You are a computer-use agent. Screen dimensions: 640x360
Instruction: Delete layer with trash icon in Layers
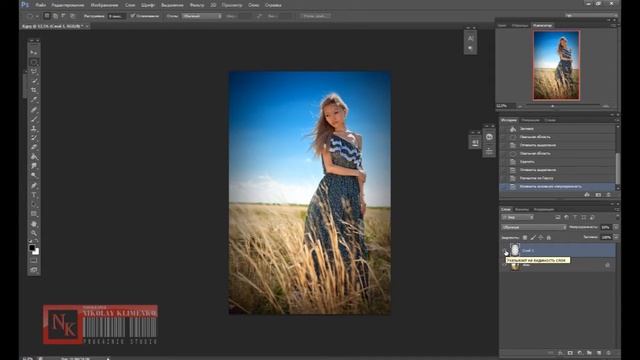coord(609,353)
